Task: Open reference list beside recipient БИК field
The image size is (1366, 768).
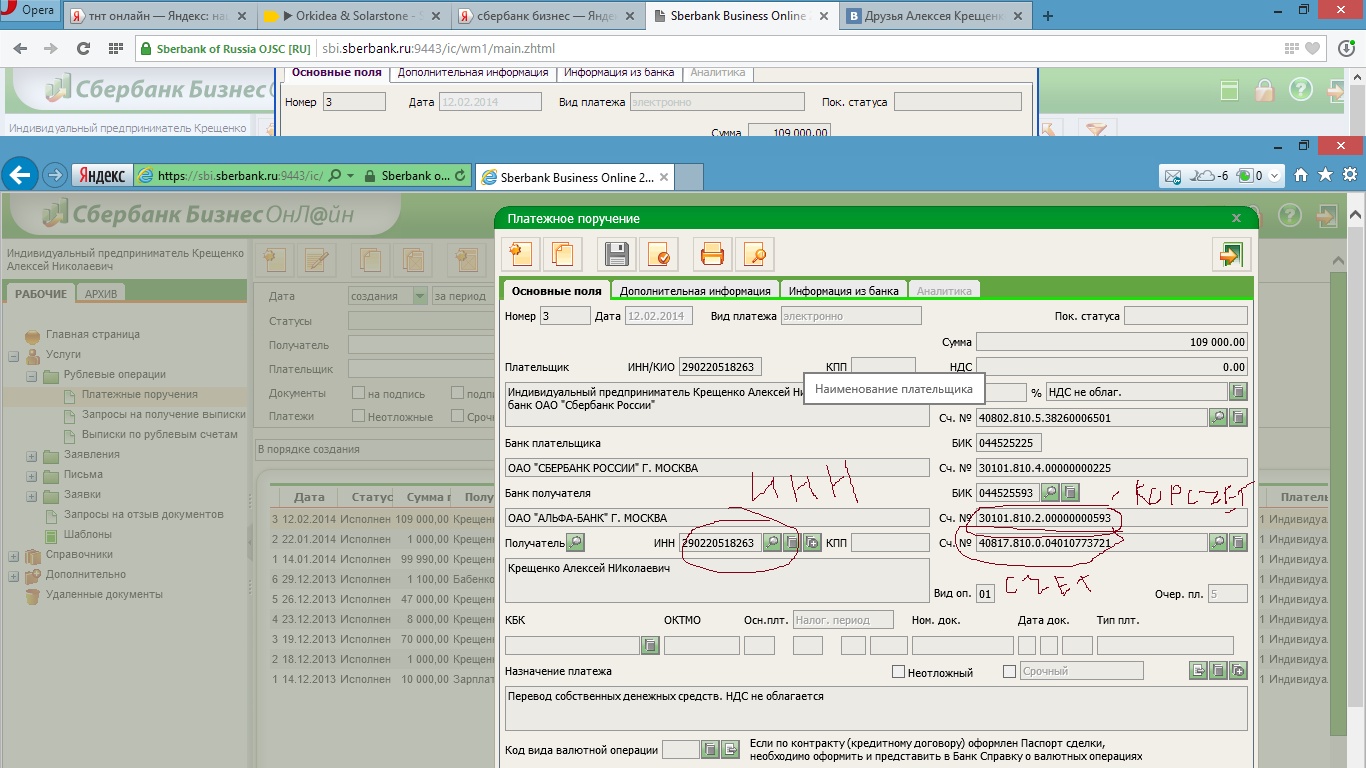Action: [x=1070, y=492]
